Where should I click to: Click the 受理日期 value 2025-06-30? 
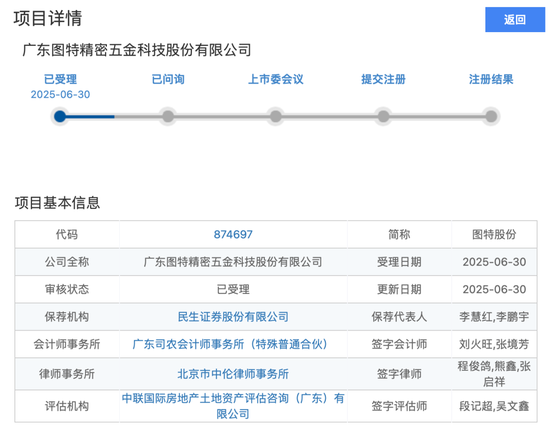(494, 262)
